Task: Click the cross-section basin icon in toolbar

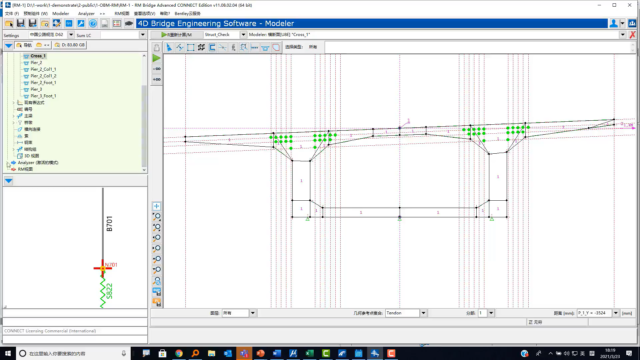Action: point(265,48)
